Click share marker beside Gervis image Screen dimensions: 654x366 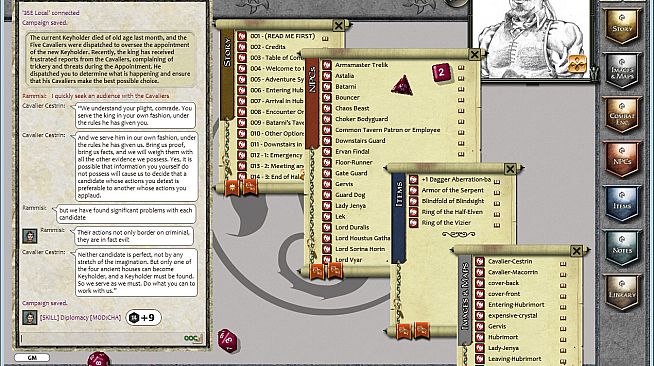(563, 329)
